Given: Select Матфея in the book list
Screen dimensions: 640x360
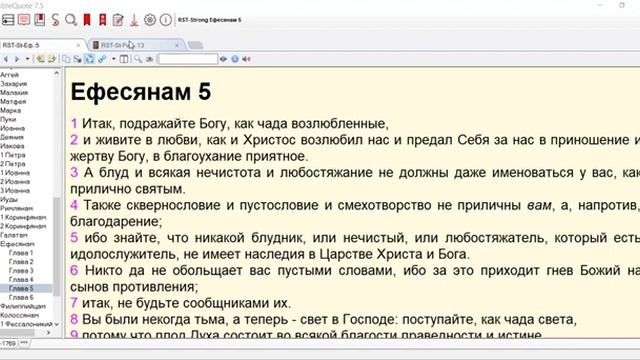Looking at the screenshot, I should tap(13, 102).
